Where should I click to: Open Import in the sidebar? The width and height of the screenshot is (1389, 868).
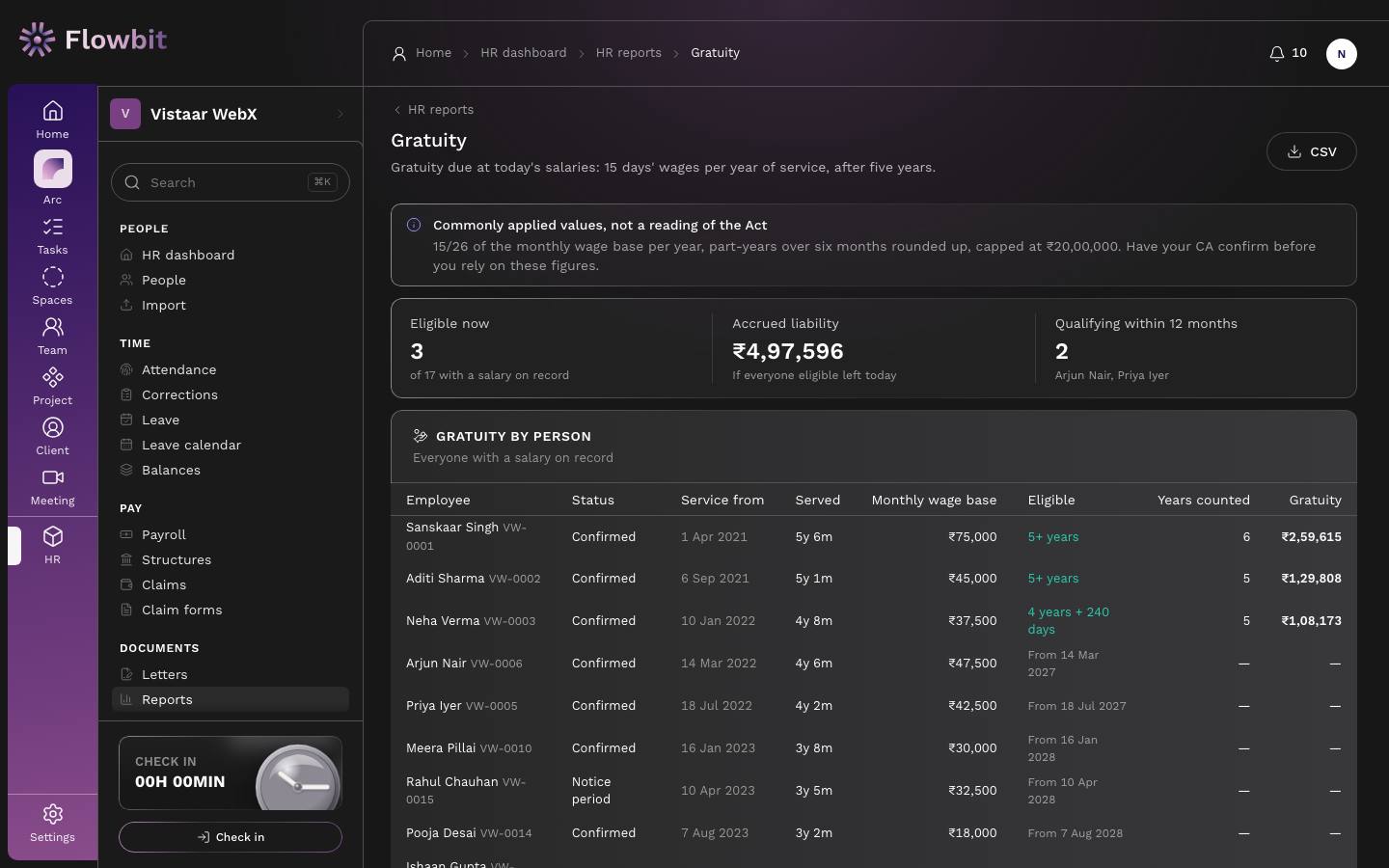click(231, 305)
